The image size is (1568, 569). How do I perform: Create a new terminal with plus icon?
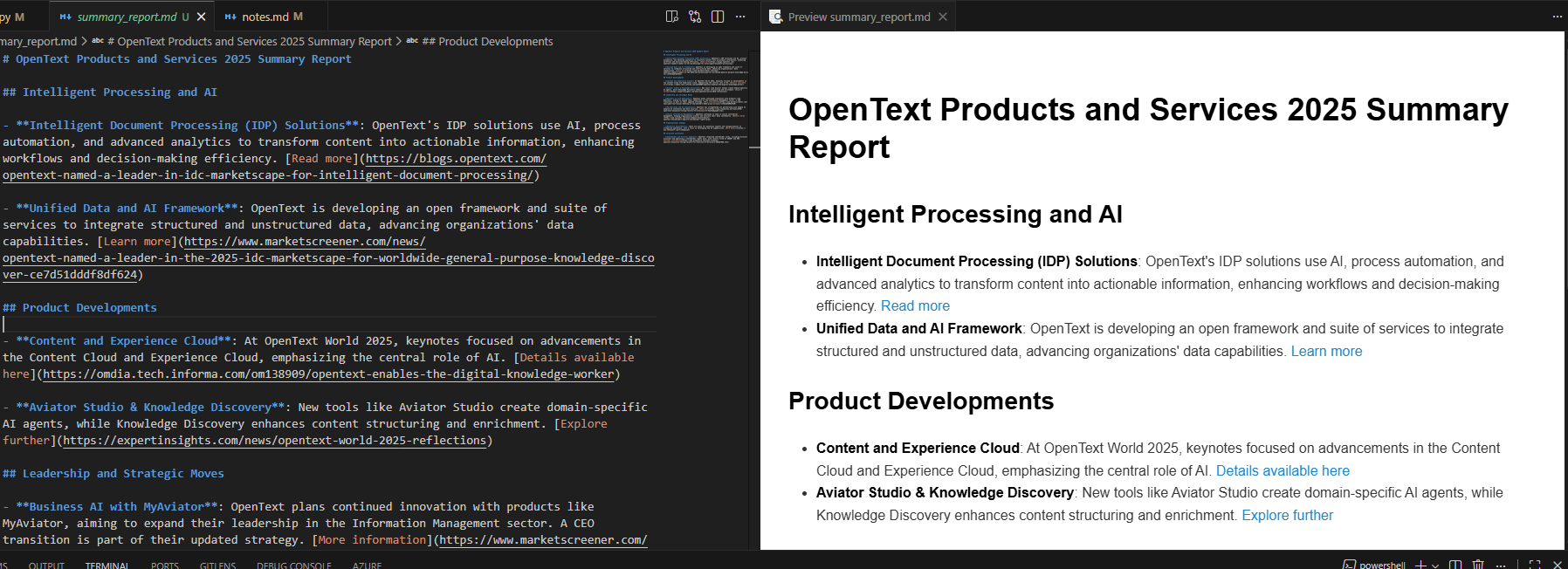click(x=1420, y=565)
